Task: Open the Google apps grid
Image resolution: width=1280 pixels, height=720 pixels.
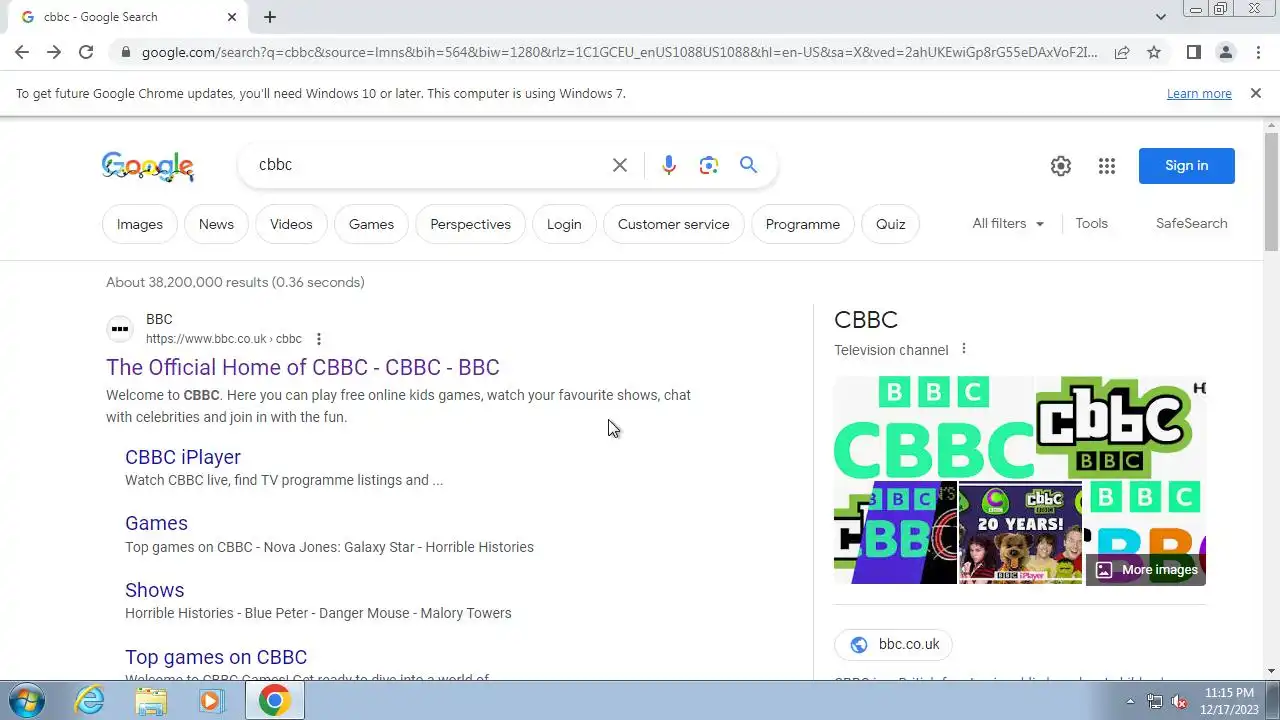Action: (x=1106, y=166)
